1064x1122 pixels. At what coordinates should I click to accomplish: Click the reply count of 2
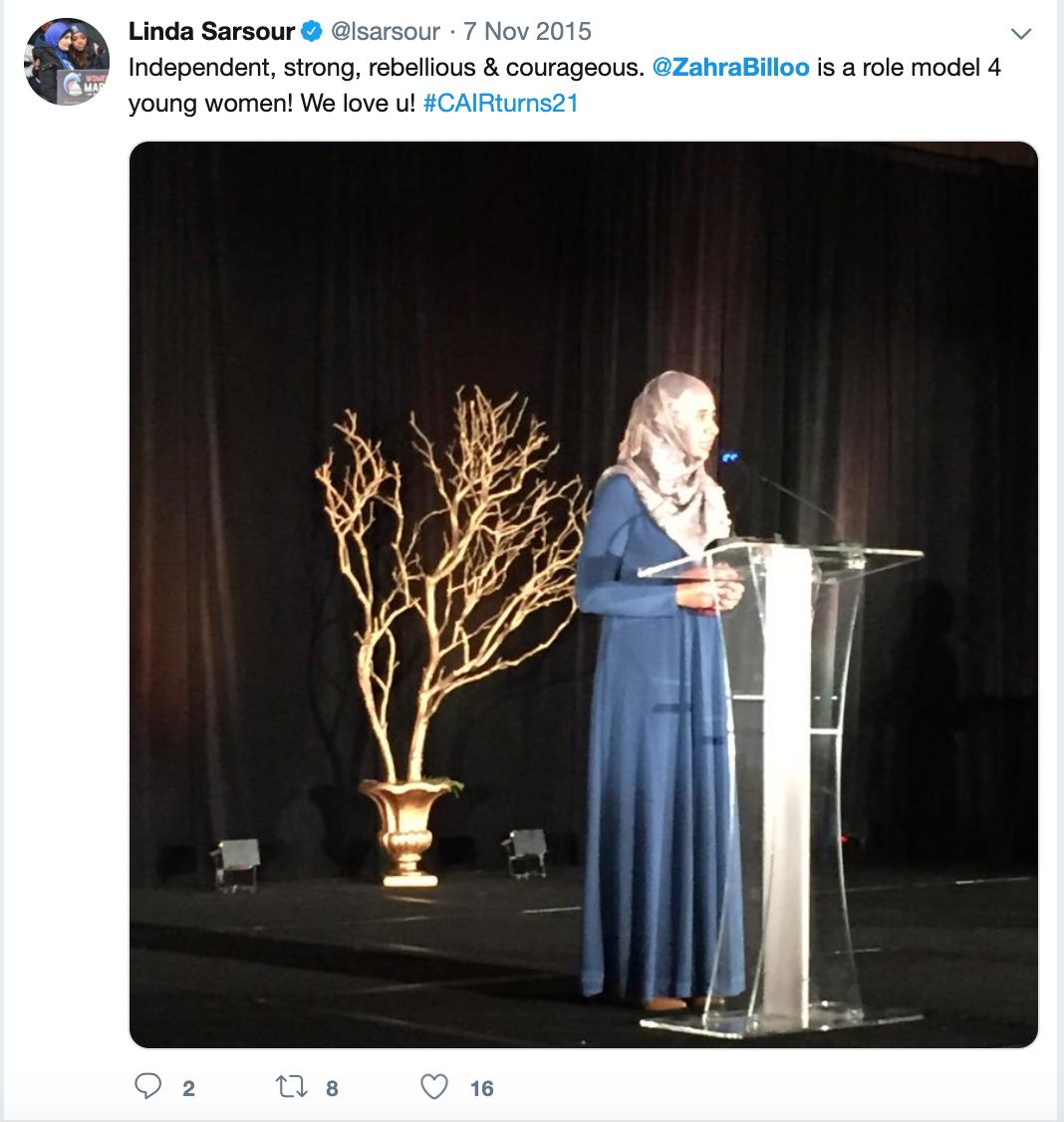coord(188,1088)
